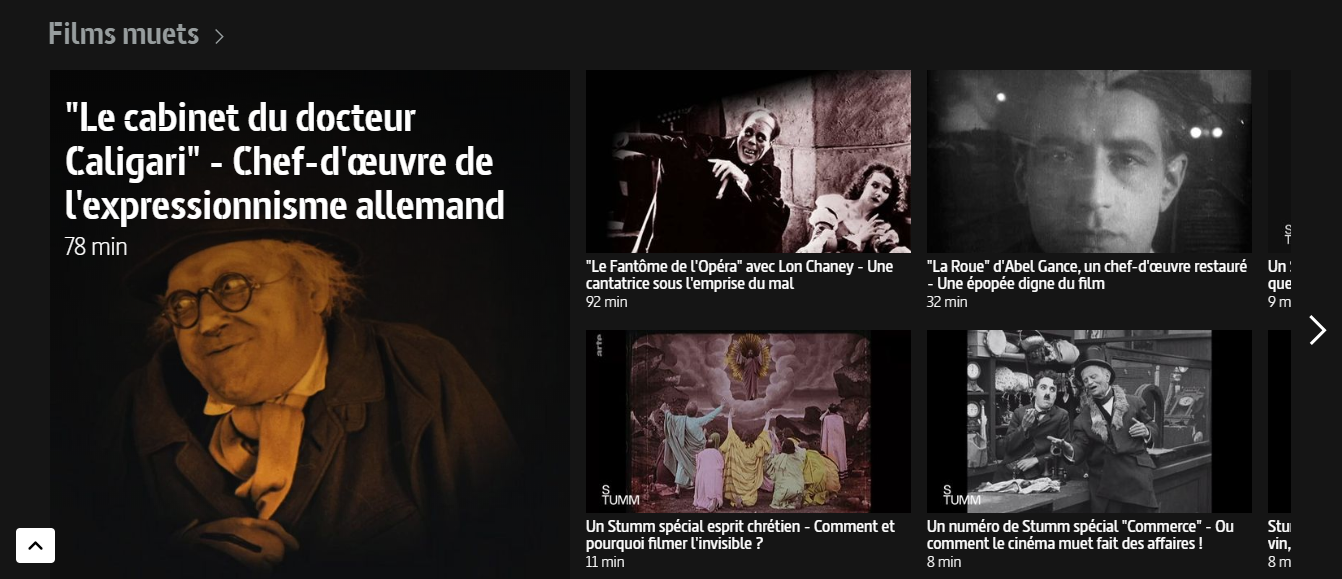Open the Films muets category heading
1342x579 pixels.
click(x=124, y=34)
